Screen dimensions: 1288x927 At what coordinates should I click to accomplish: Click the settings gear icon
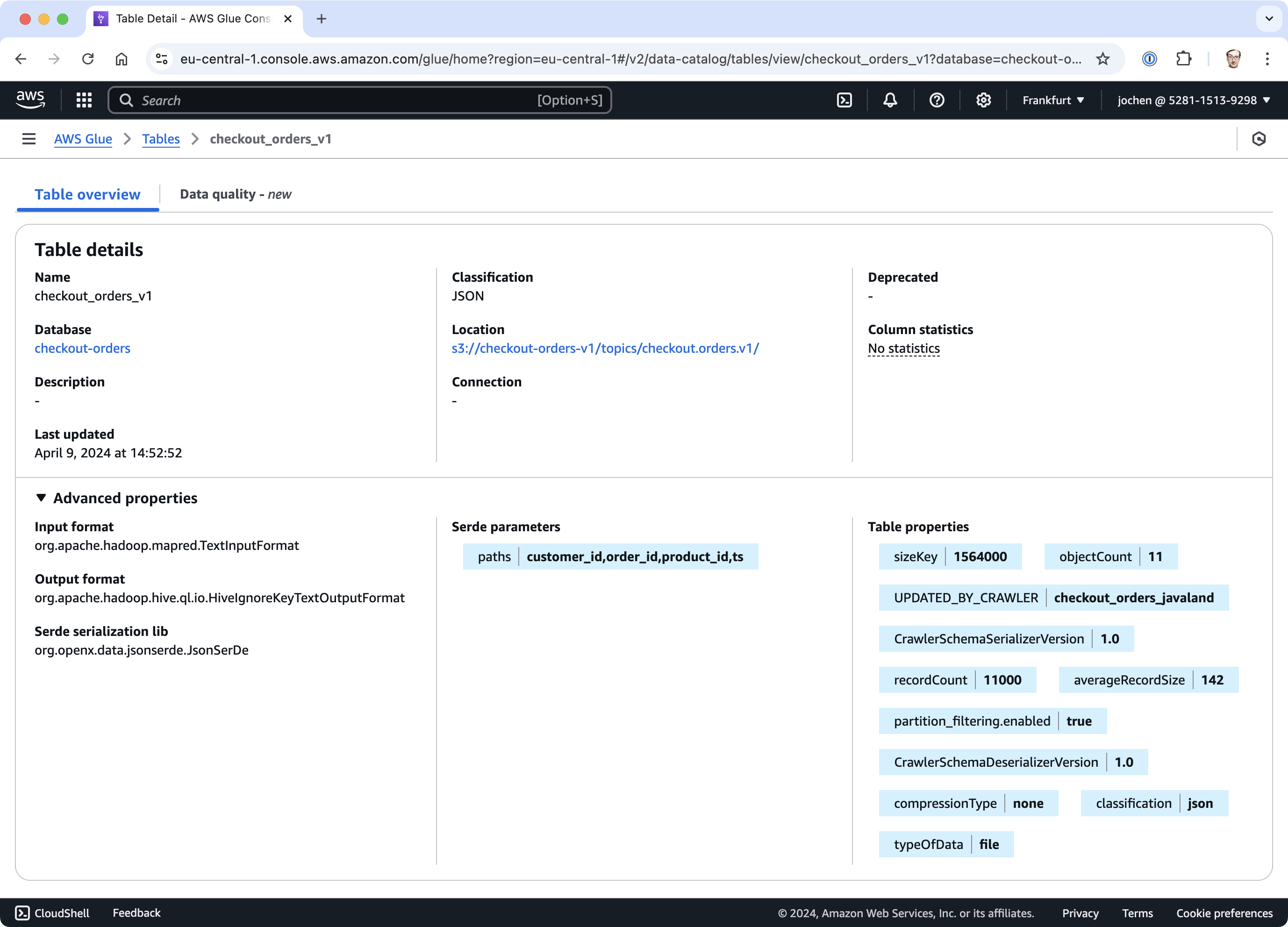click(983, 100)
